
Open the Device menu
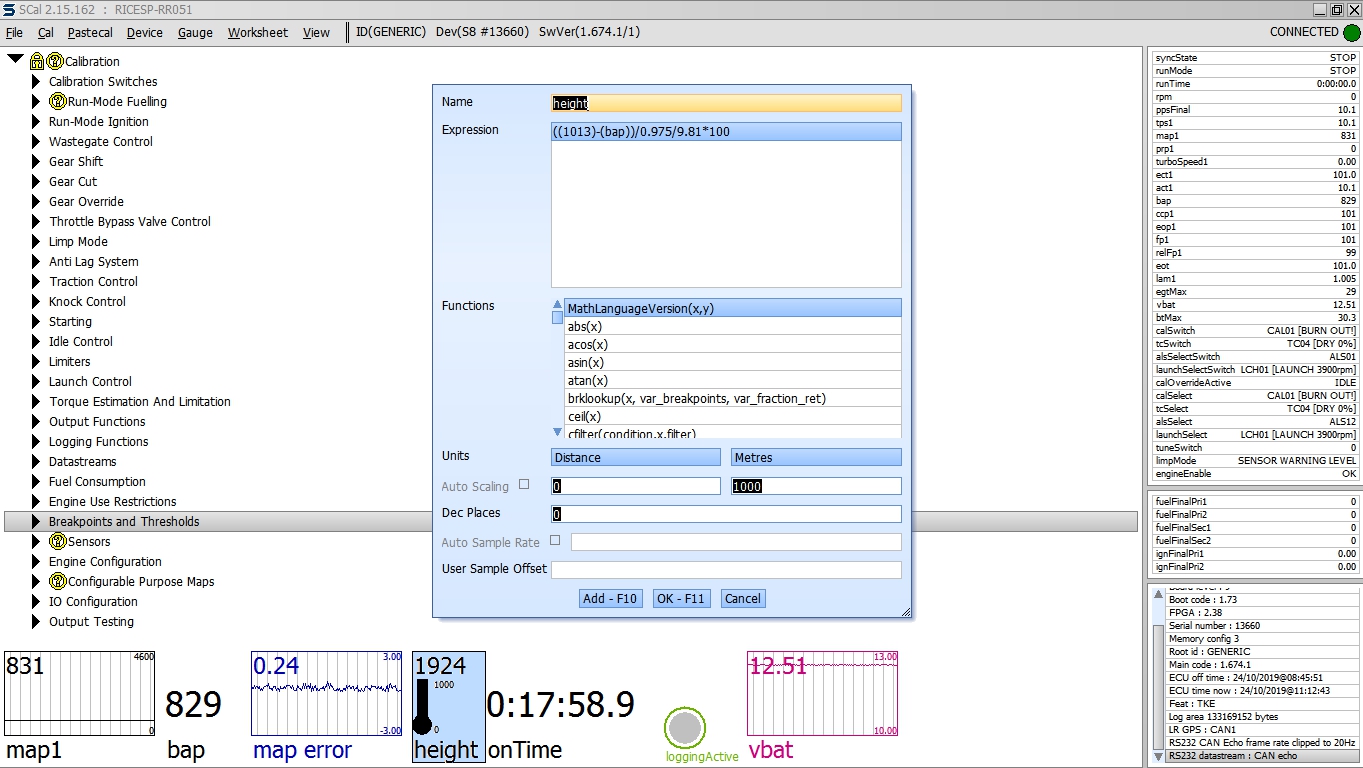tap(144, 32)
